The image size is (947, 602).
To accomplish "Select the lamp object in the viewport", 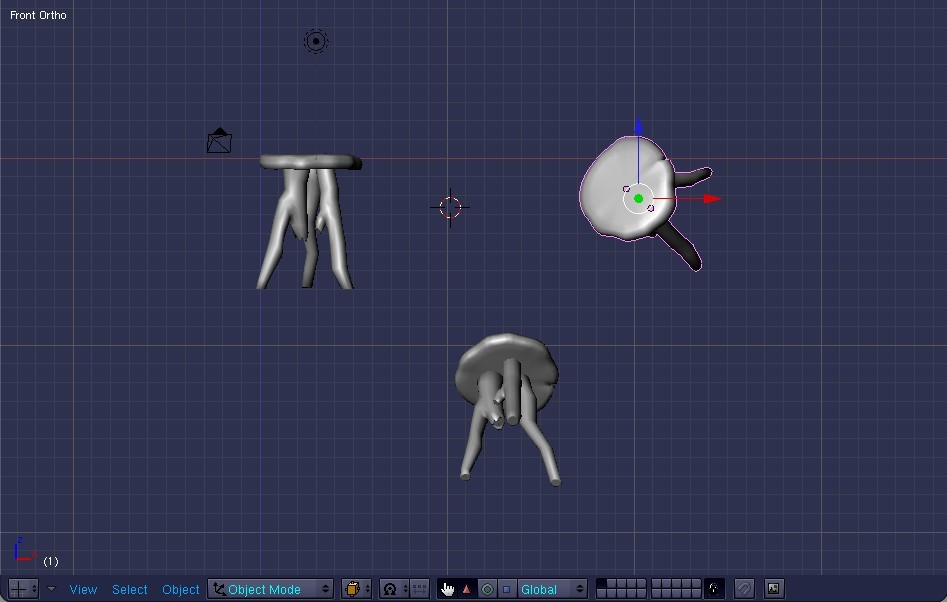I will (x=315, y=41).
